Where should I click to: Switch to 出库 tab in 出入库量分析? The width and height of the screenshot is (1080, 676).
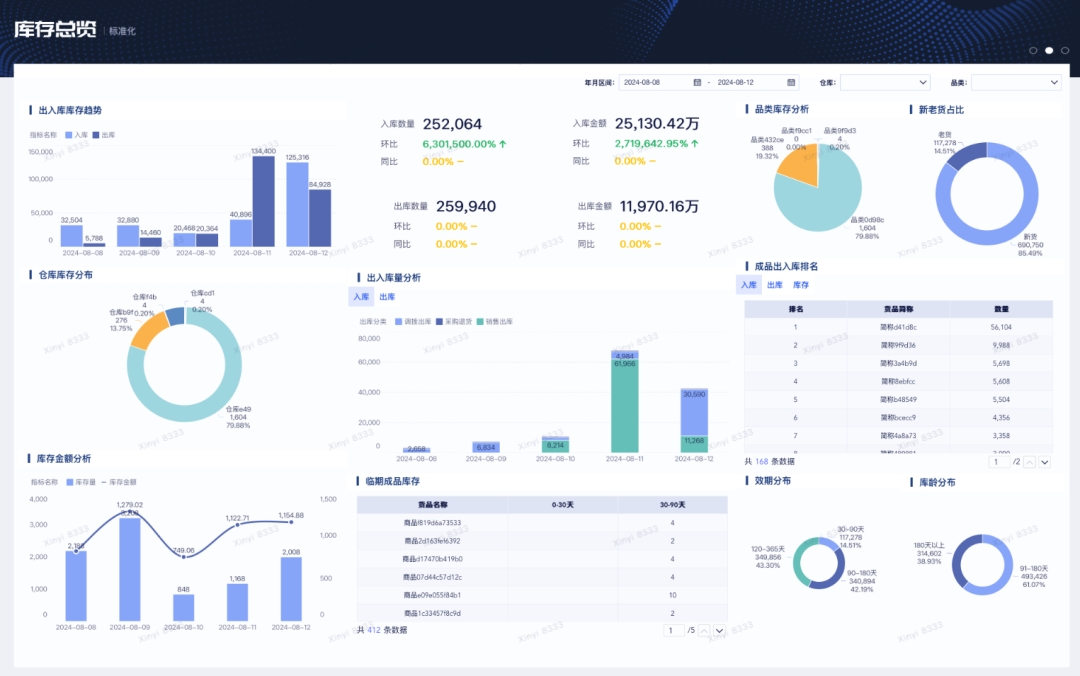click(x=387, y=297)
